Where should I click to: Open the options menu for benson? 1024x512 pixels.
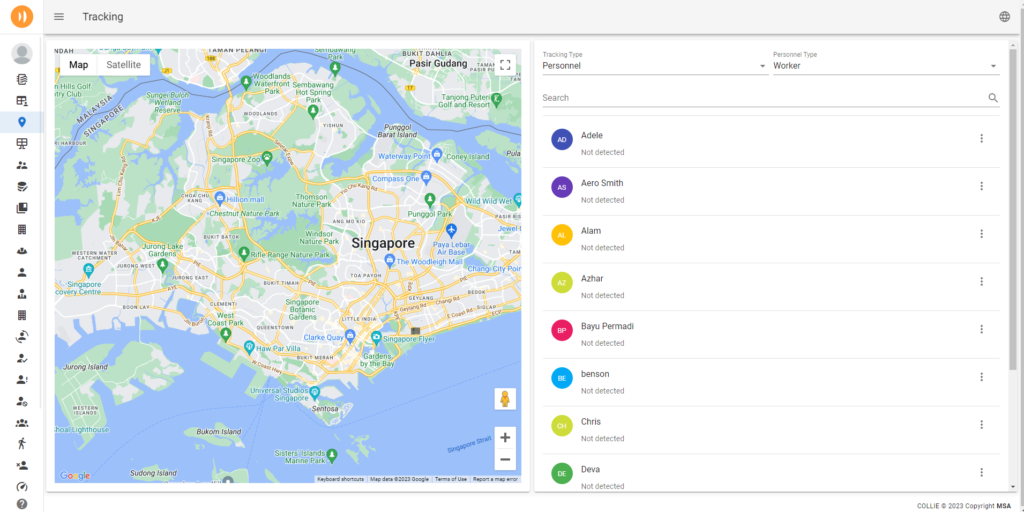(x=981, y=377)
